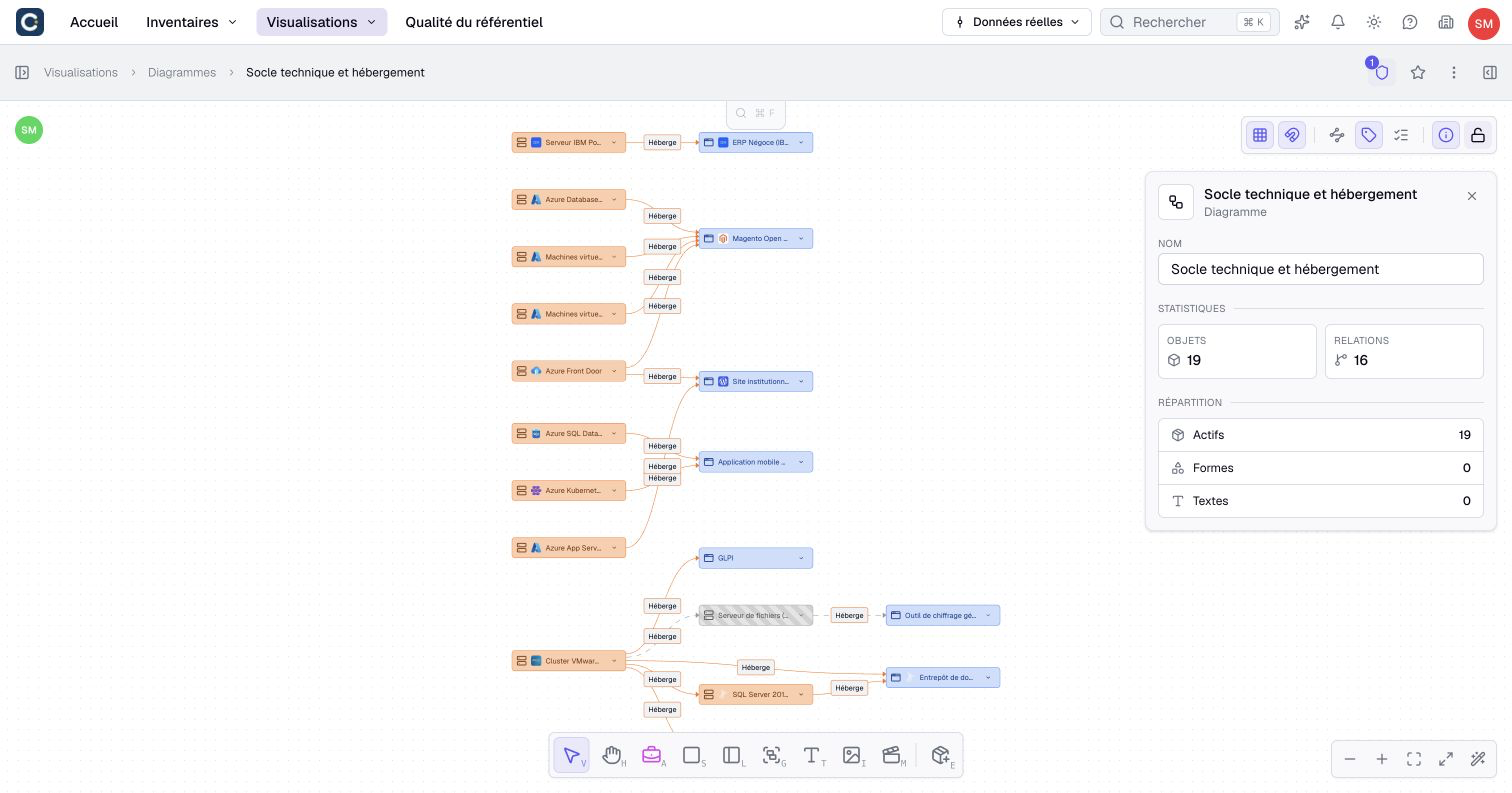Activate the hand pan tool
Screen dimensions: 1512x793
pyautogui.click(x=612, y=756)
